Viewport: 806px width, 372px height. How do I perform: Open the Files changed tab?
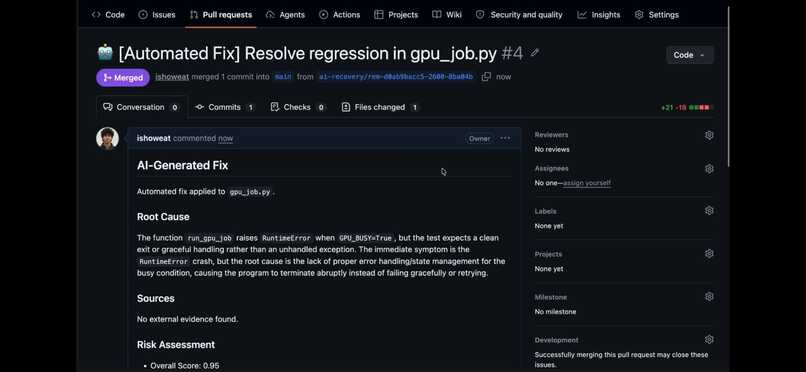(x=380, y=107)
